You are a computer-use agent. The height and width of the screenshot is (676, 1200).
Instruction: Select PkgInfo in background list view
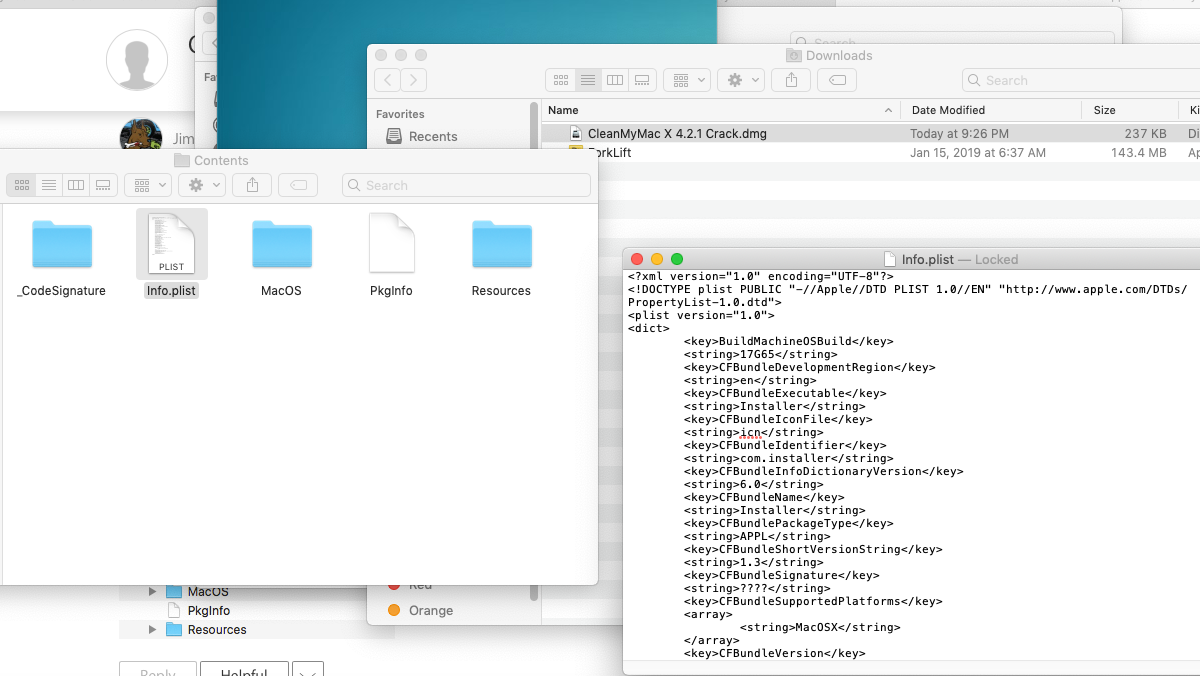pos(208,610)
